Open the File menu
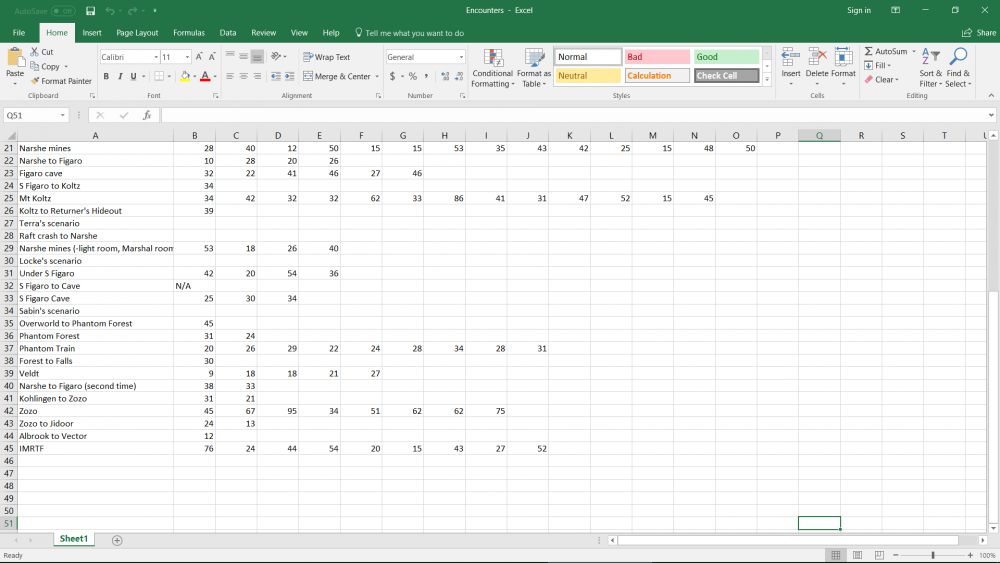Image resolution: width=1000 pixels, height=563 pixels. 19,33
